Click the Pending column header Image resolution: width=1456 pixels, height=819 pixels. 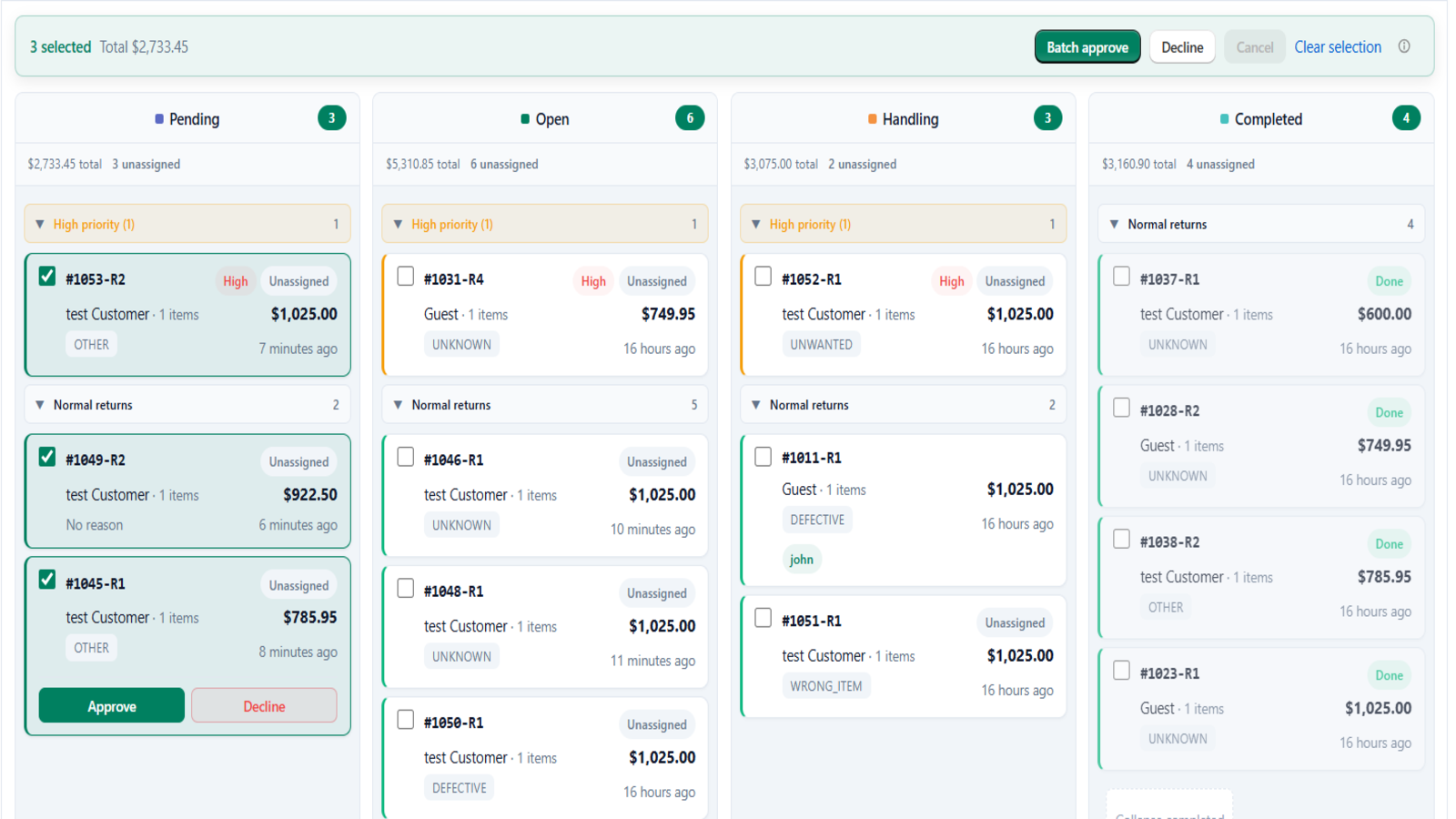[x=187, y=119]
